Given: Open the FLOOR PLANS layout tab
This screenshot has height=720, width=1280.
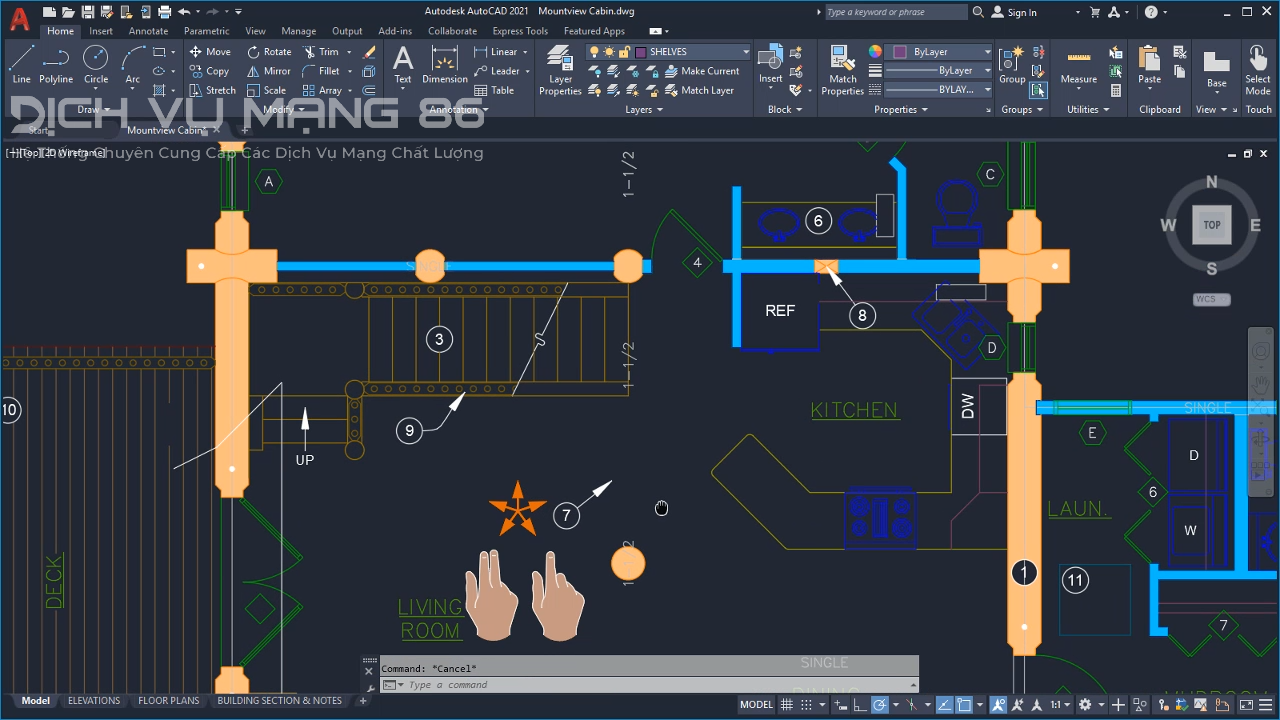Looking at the screenshot, I should [169, 700].
